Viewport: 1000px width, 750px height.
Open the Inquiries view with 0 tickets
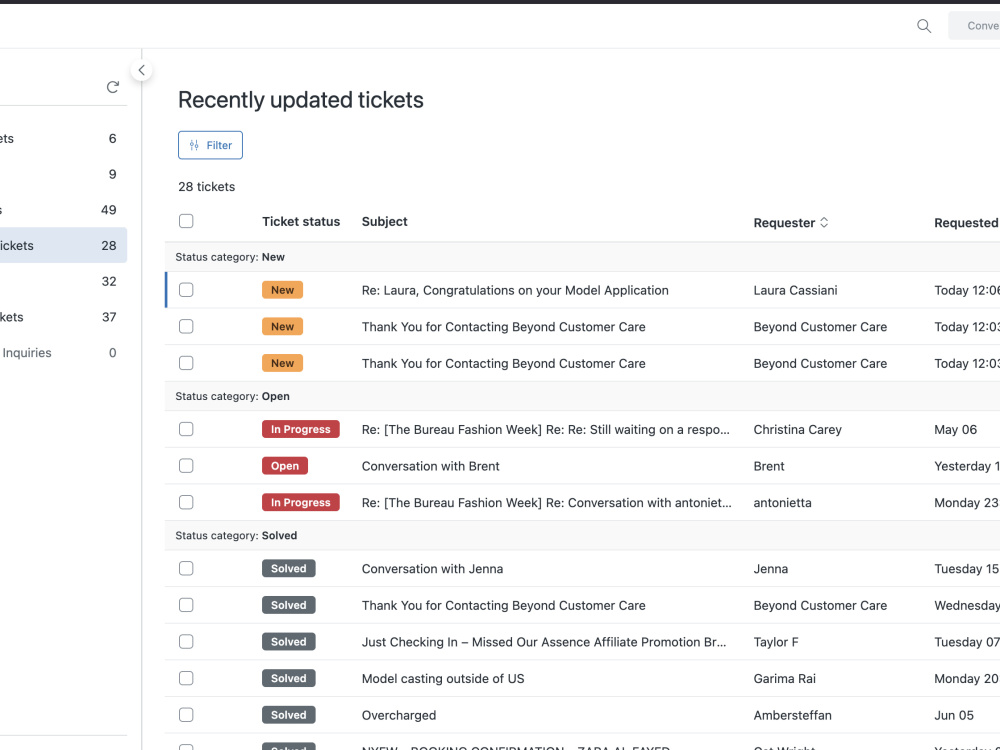coord(63,353)
